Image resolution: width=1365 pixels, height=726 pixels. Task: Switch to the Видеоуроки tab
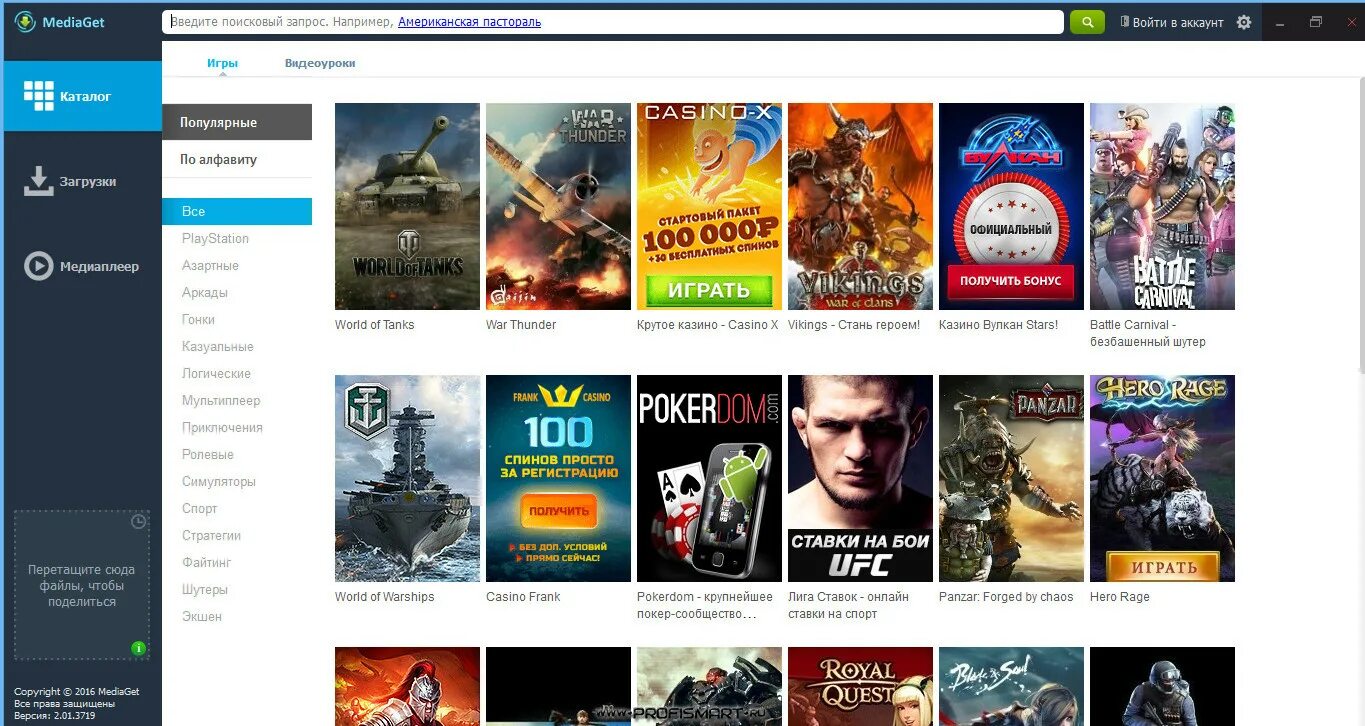click(x=320, y=63)
